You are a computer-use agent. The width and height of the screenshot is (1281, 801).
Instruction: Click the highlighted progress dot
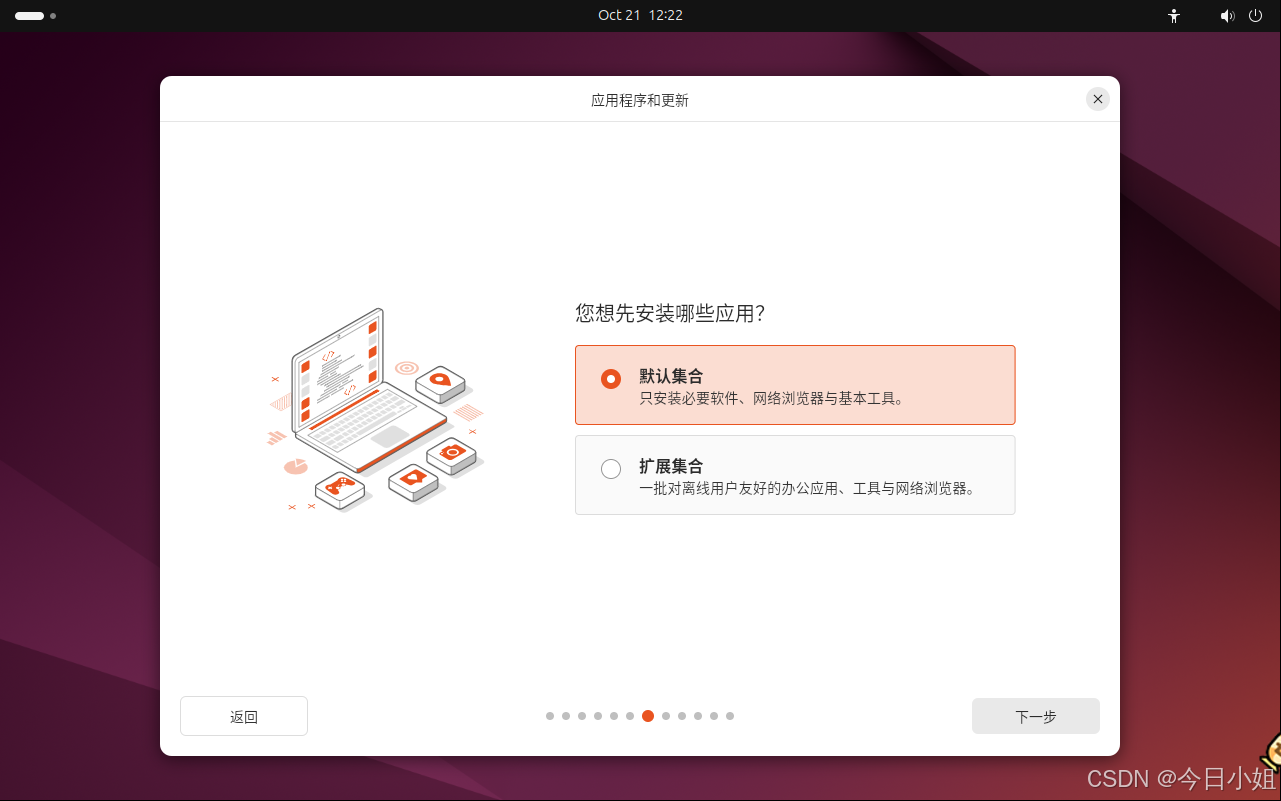pyautogui.click(x=647, y=716)
